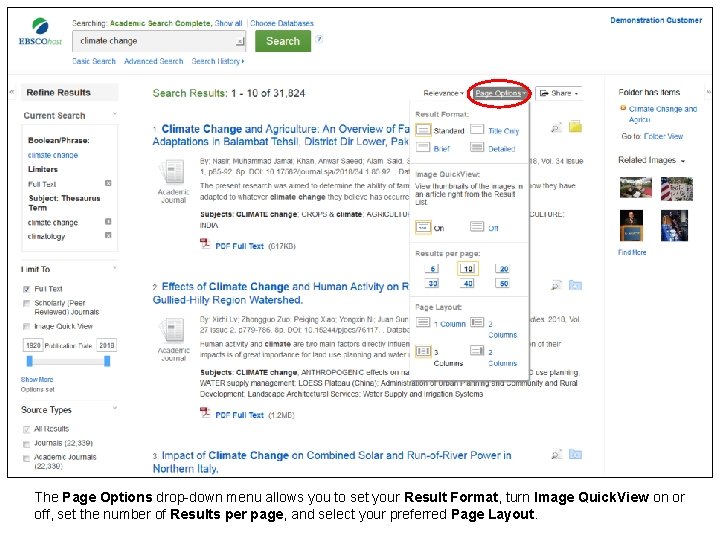Open Basic Search link
Viewport: 720px width, 540px height.
click(94, 61)
